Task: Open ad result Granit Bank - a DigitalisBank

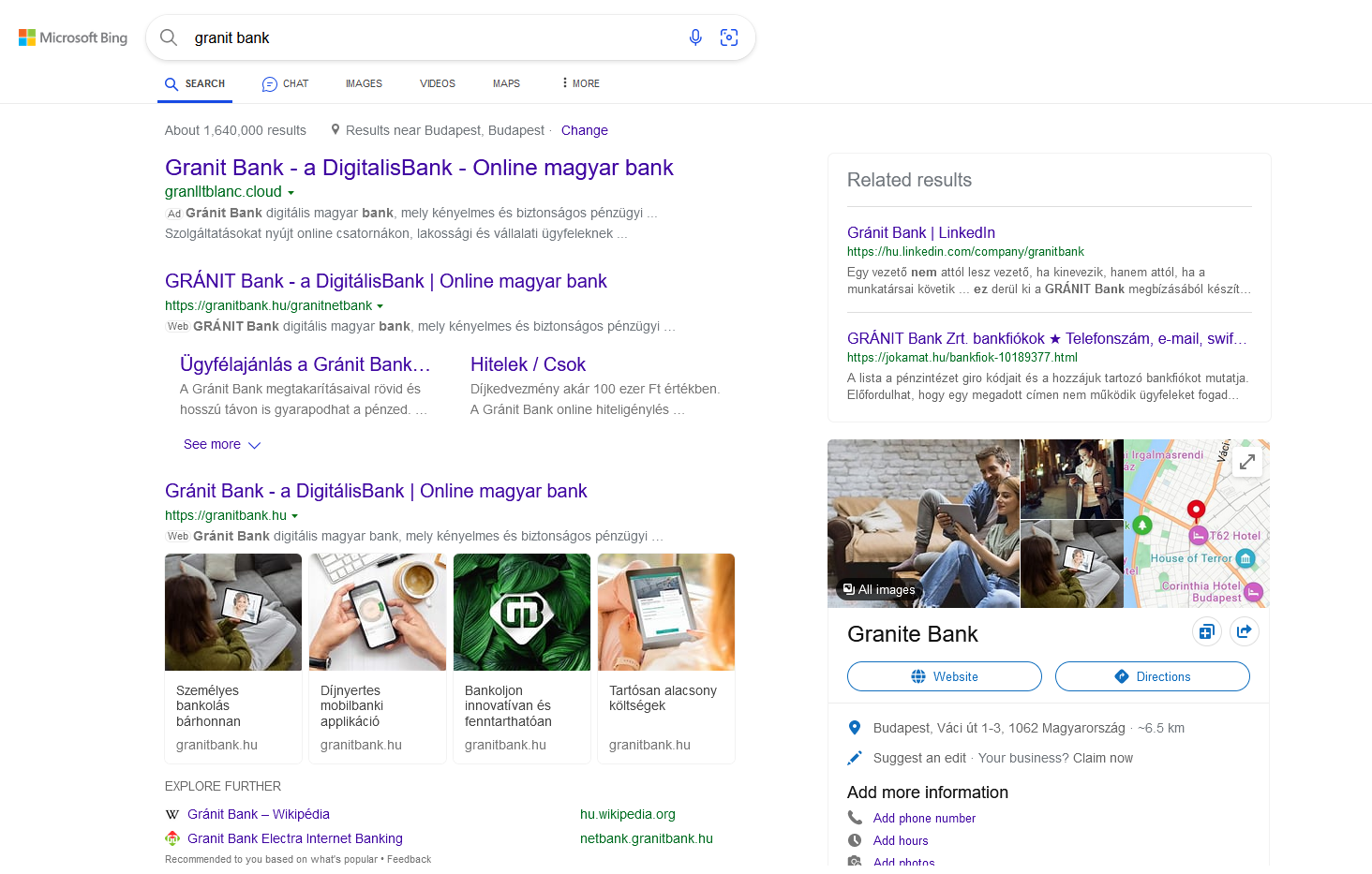Action: pyautogui.click(x=419, y=168)
